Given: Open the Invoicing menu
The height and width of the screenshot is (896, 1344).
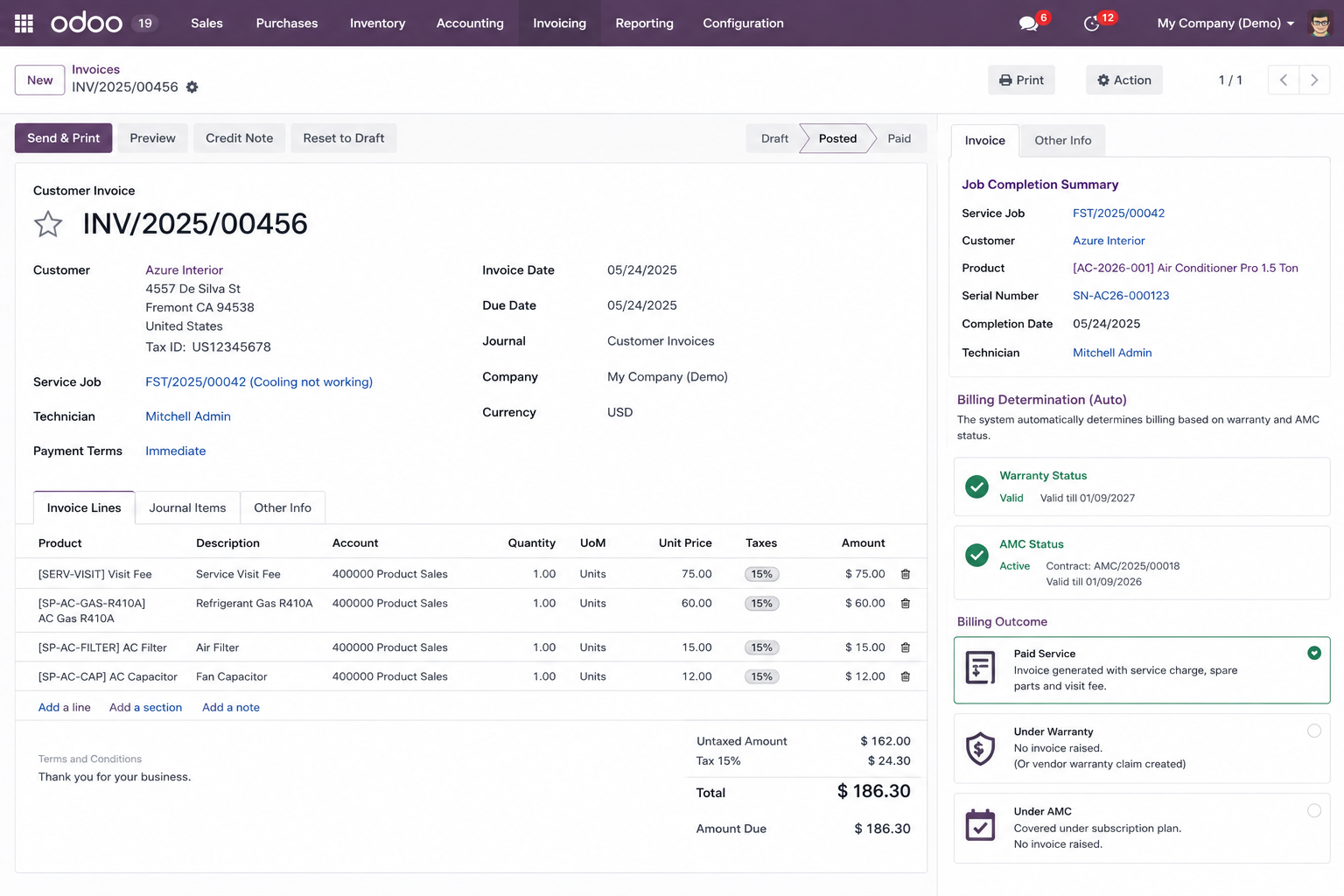Looking at the screenshot, I should (559, 23).
